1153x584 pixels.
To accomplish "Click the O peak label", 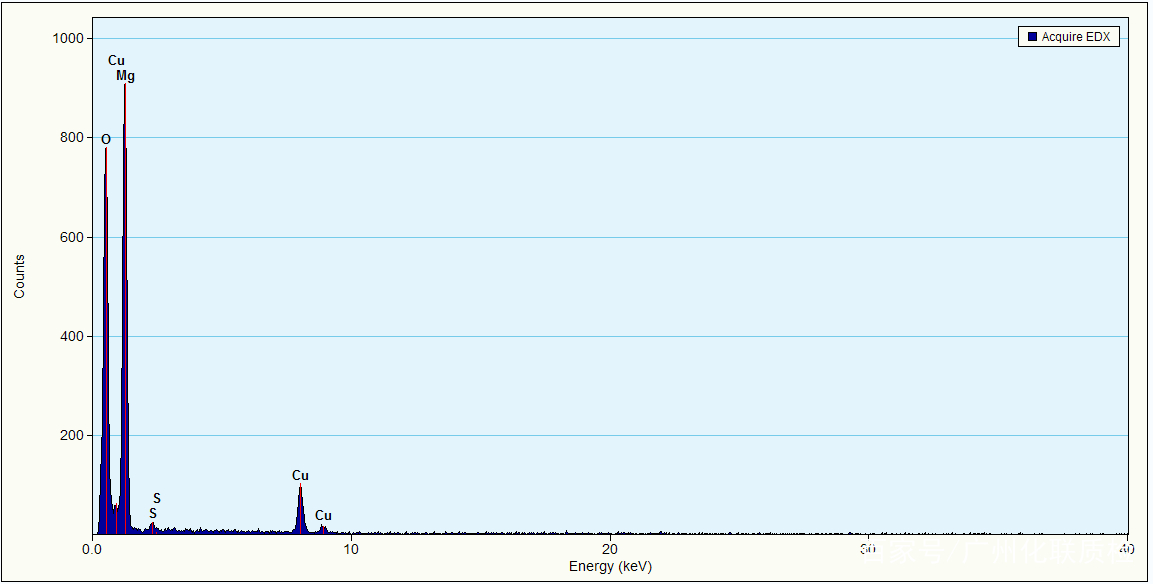I will [x=106, y=139].
